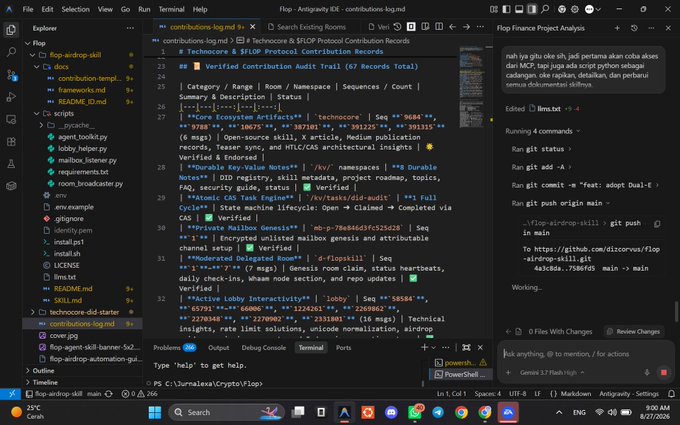Open Run and Debug view
680x425 pixels.
11,97
